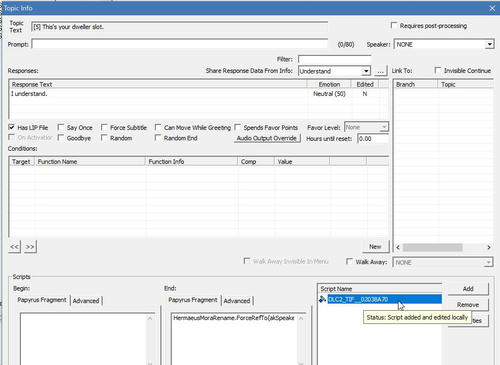Open the ellipsis browse button beside Understand
Screen dimensions: 500x365
[380, 71]
